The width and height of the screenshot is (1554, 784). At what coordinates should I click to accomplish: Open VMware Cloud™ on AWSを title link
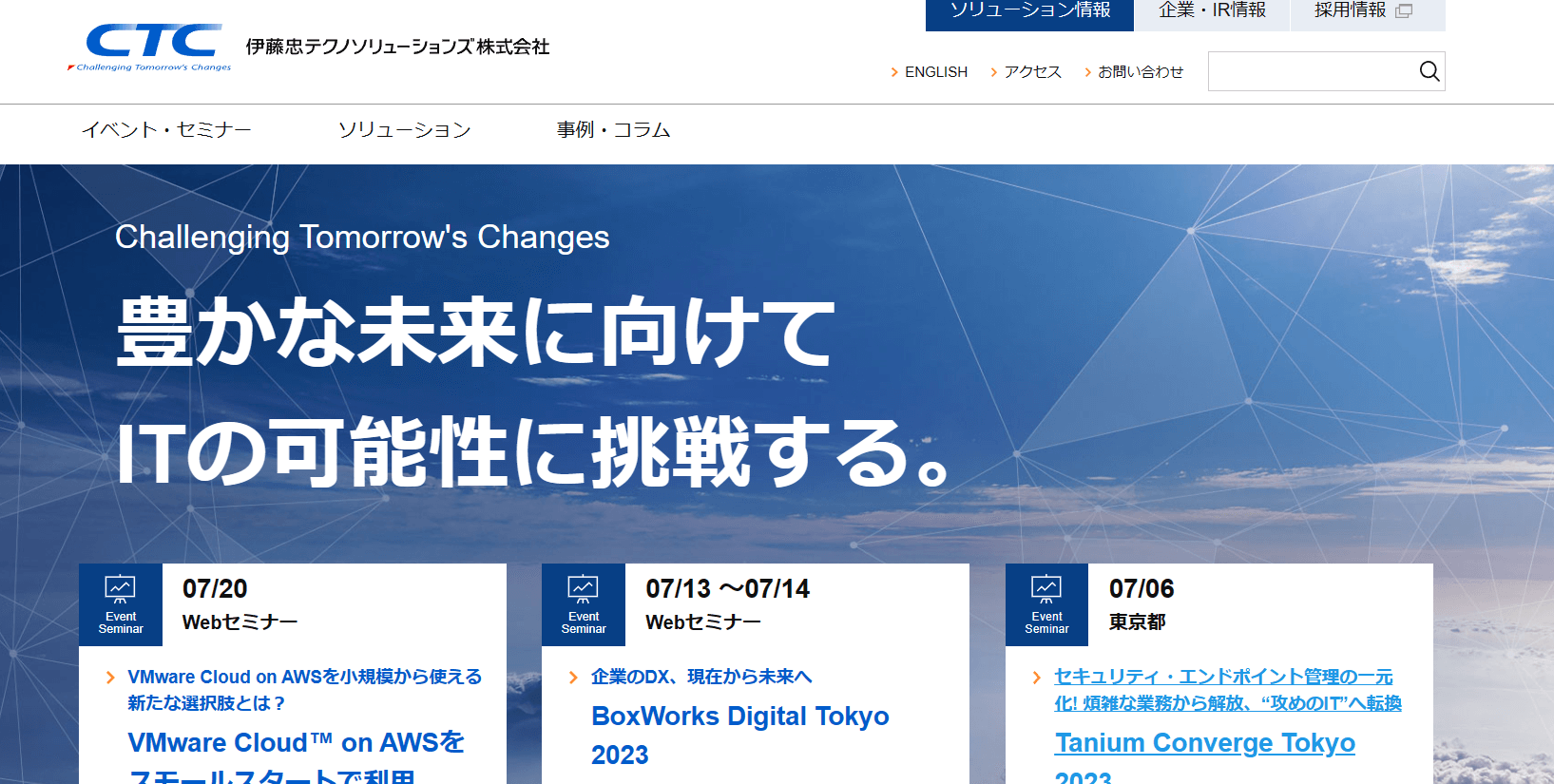click(296, 755)
